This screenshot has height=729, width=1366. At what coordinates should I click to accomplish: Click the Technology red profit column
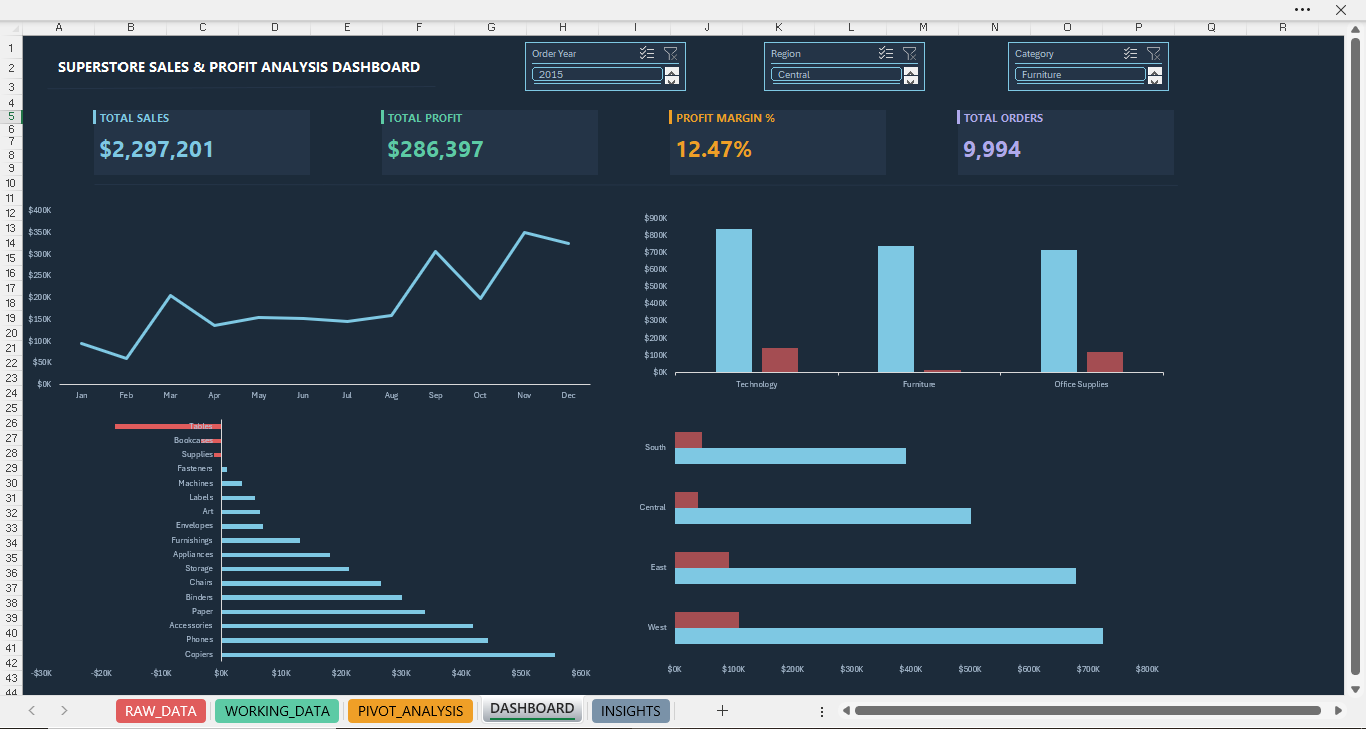click(780, 360)
